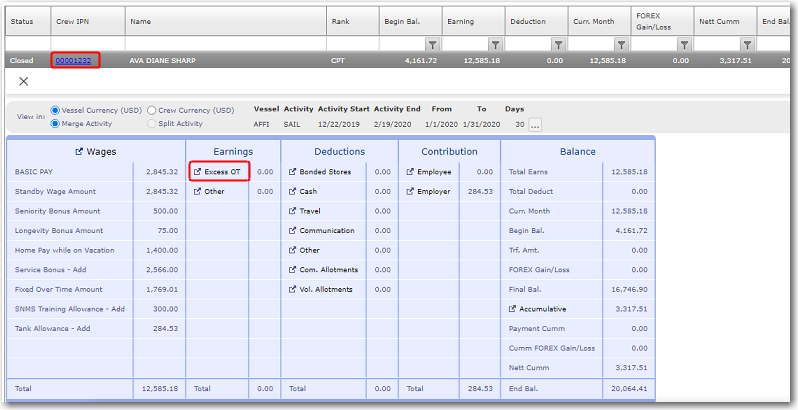Open Travel deduction details icon
The height and width of the screenshot is (410, 798).
click(x=293, y=211)
